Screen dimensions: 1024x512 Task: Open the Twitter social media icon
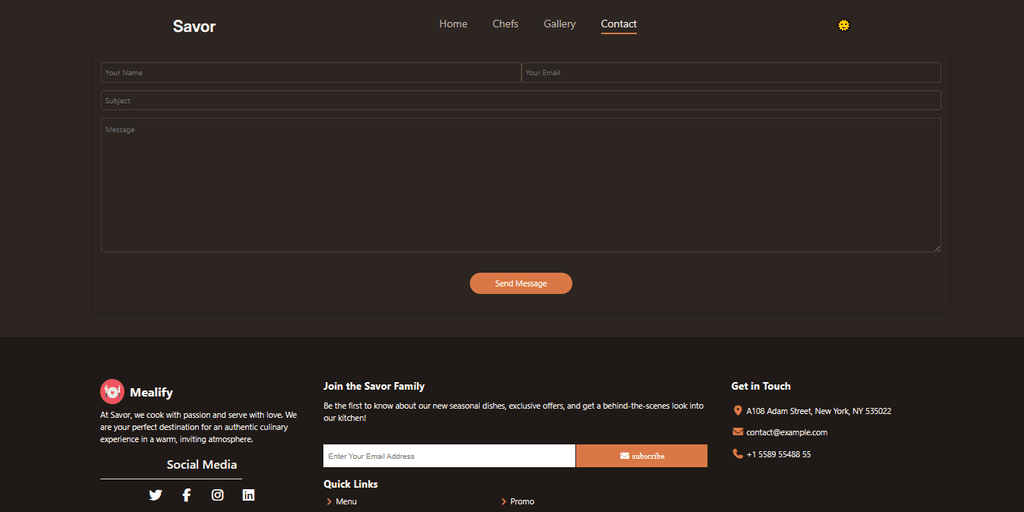[155, 495]
